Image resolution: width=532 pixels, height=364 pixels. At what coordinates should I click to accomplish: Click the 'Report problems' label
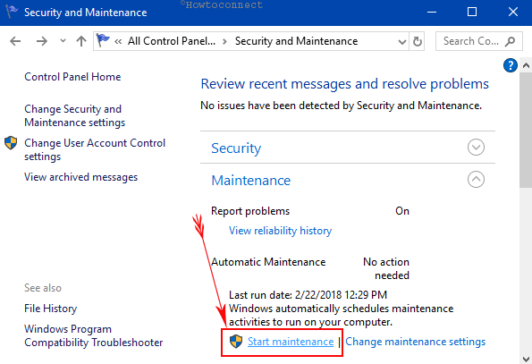(250, 211)
